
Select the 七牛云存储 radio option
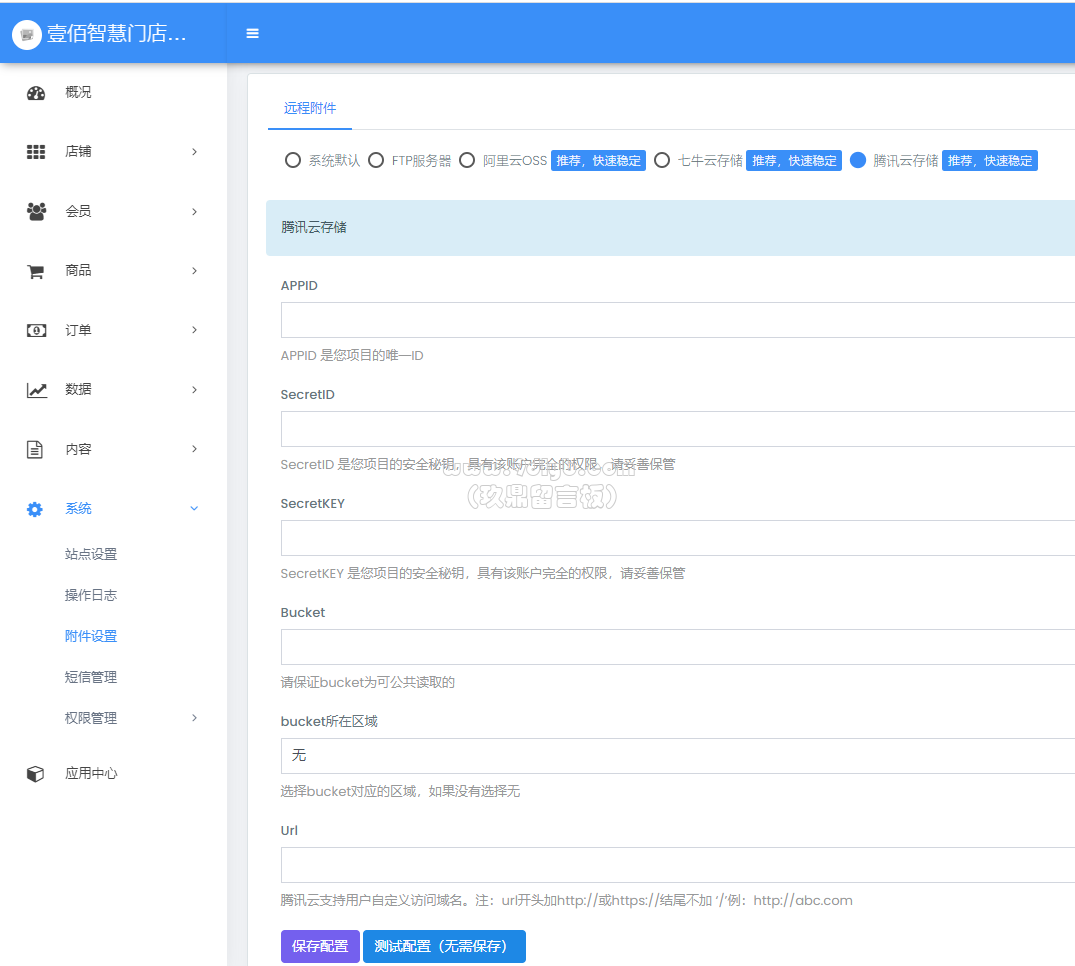[x=662, y=160]
